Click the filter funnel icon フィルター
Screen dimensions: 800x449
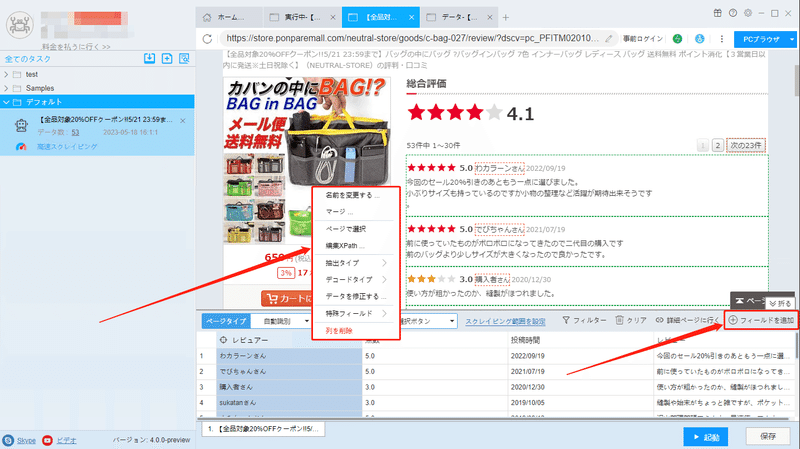(x=566, y=320)
